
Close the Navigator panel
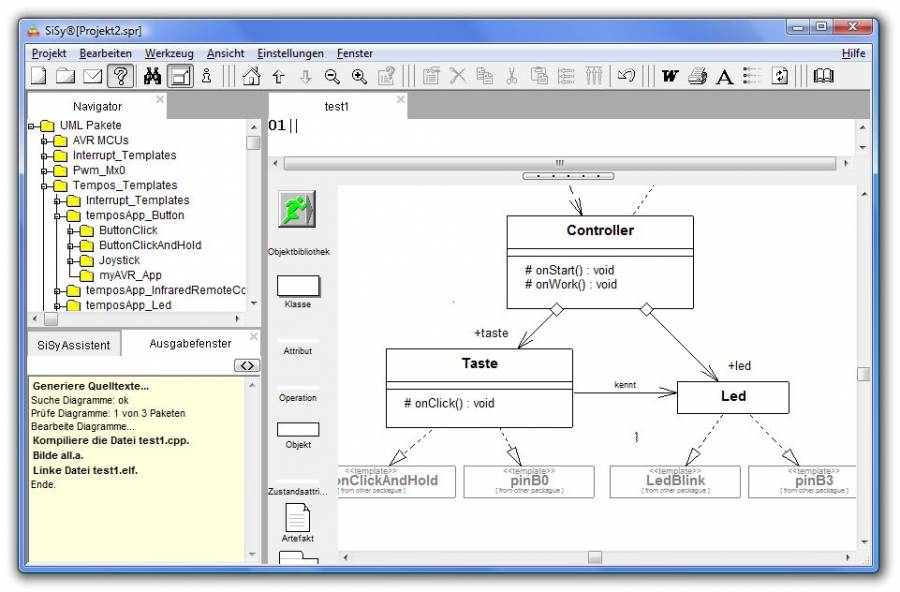[x=160, y=100]
